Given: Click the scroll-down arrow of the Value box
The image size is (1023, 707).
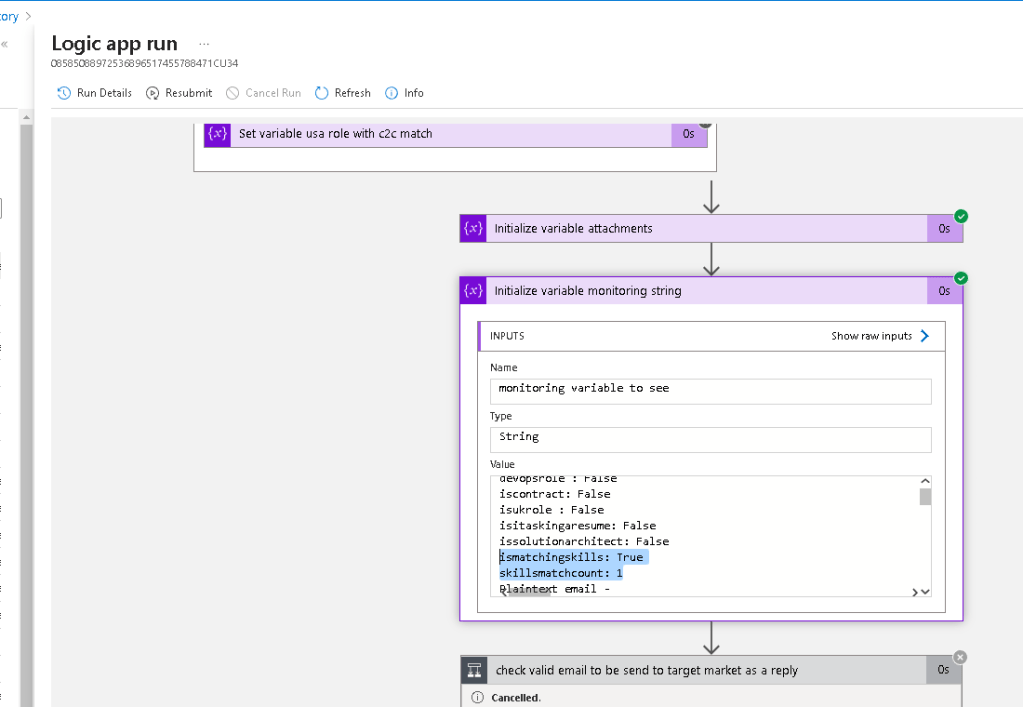Looking at the screenshot, I should (x=925, y=592).
